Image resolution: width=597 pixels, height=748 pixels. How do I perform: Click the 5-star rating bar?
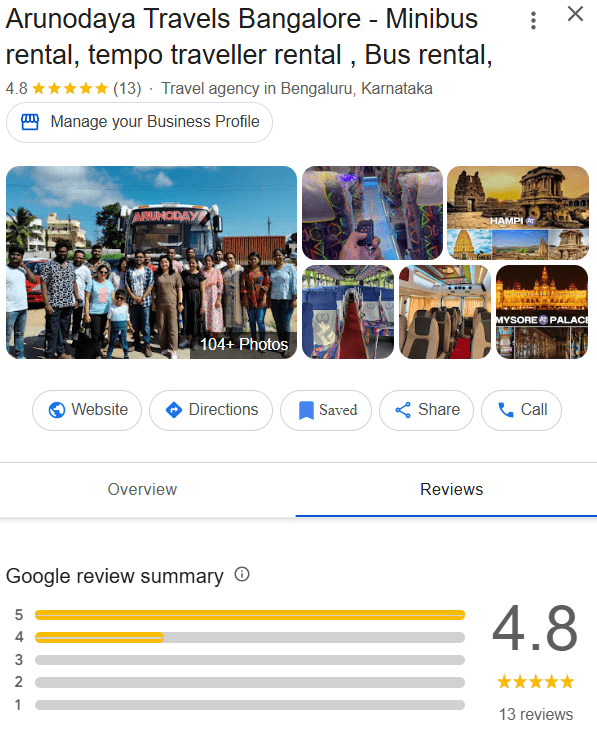(250, 615)
